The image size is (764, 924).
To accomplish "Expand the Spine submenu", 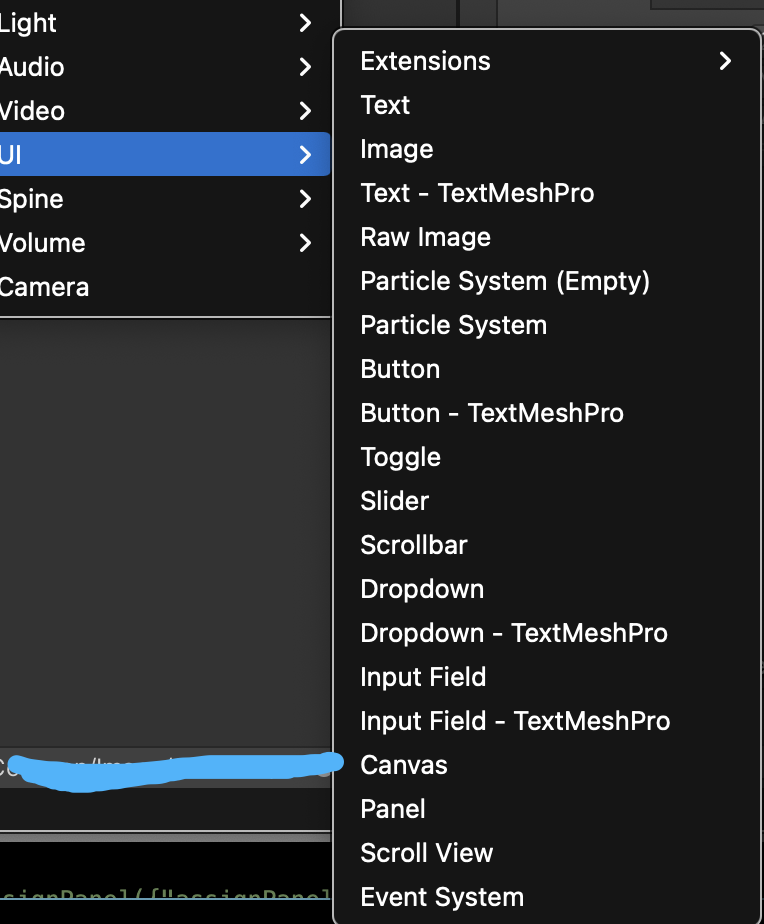I will [33, 199].
